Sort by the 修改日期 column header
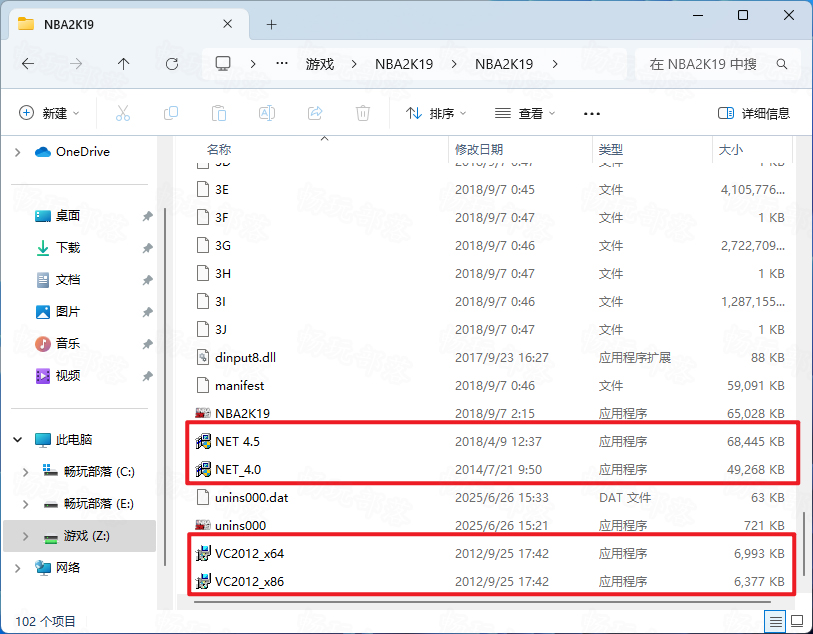The image size is (813, 634). click(x=479, y=150)
